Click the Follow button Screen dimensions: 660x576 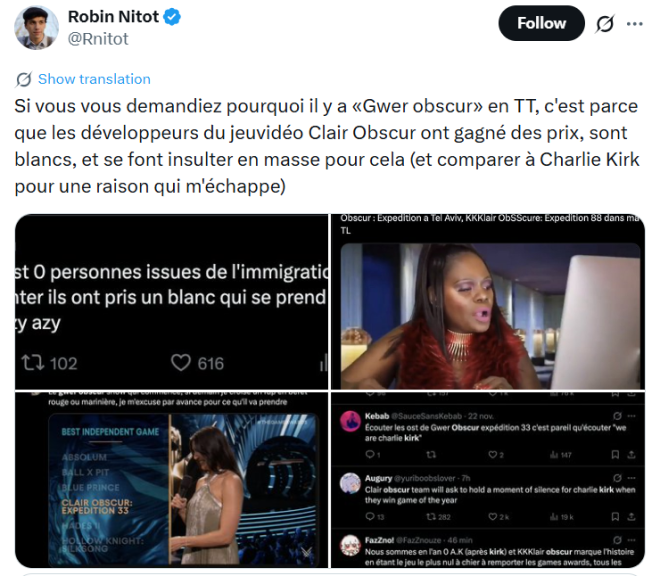coord(541,23)
